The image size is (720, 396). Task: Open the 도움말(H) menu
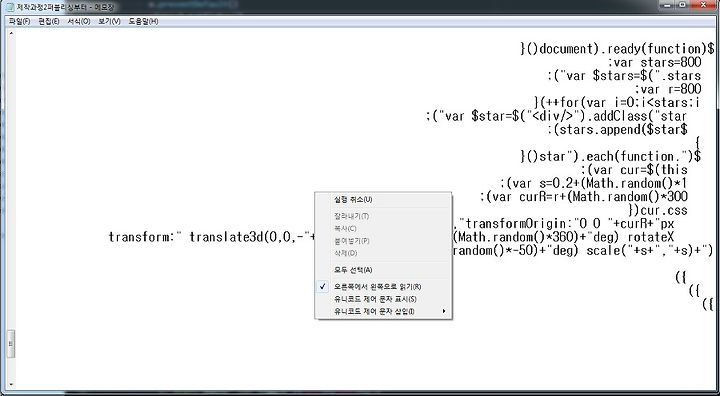coord(143,21)
